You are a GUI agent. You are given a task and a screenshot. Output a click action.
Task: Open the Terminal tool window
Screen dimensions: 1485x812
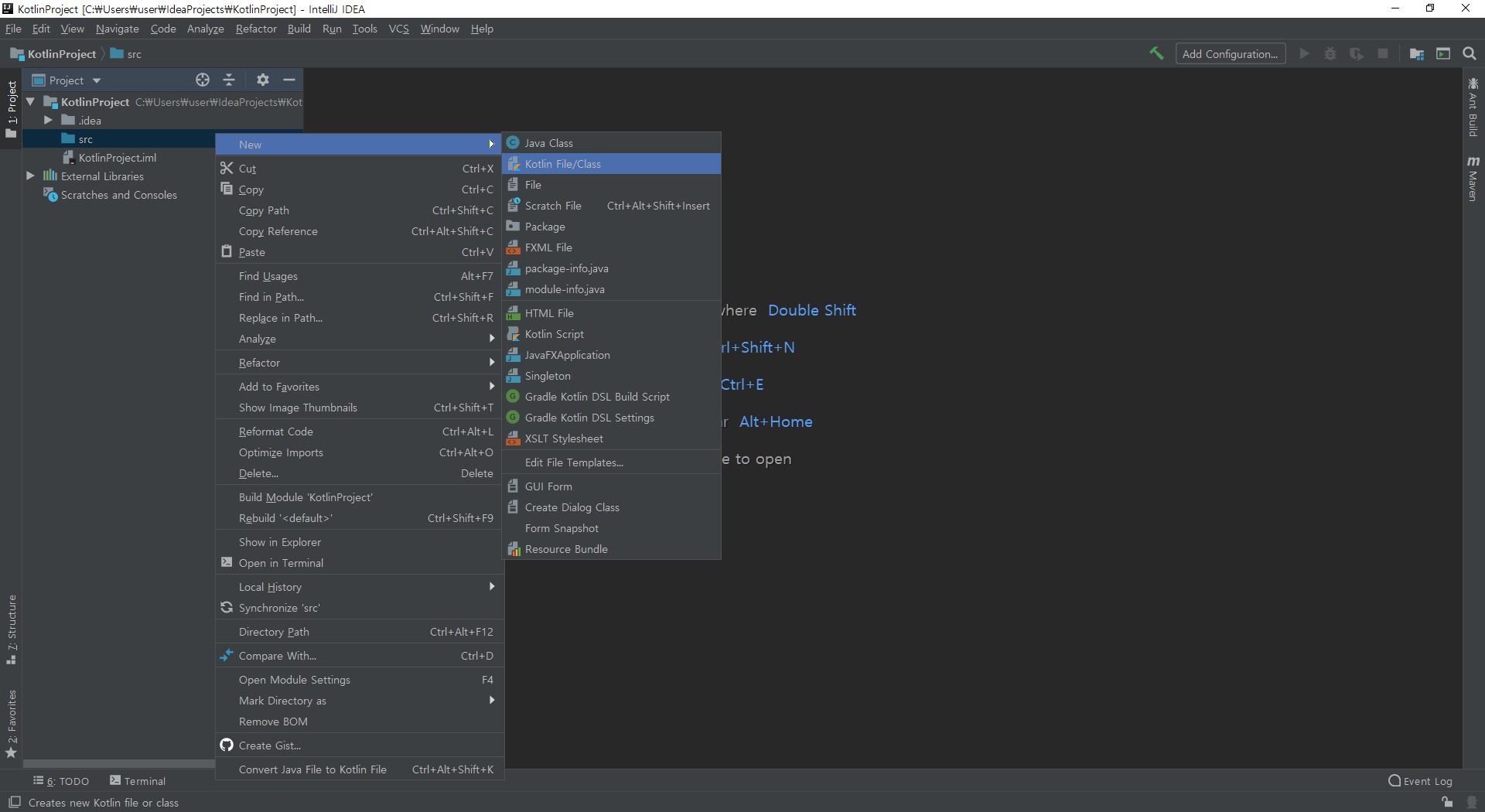[138, 781]
